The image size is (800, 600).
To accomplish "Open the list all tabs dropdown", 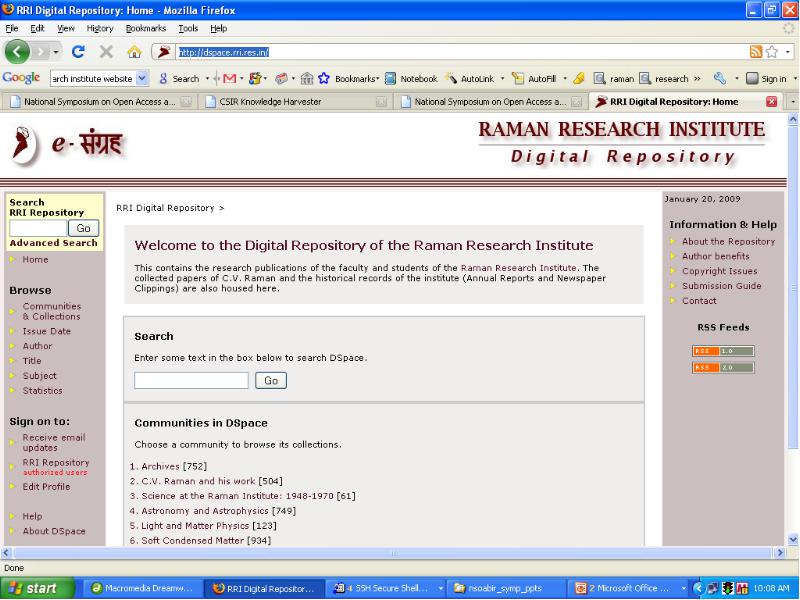I will point(792,102).
